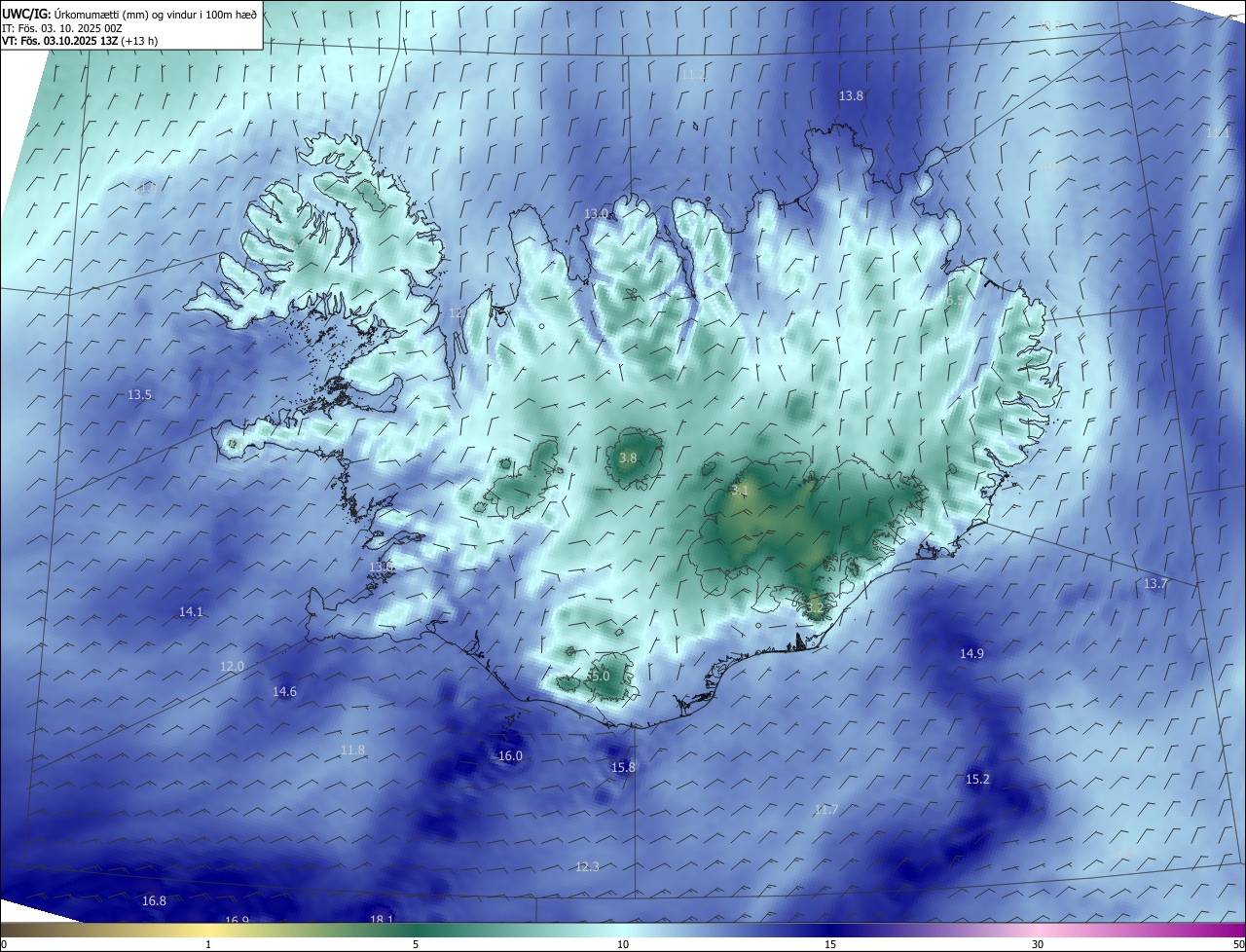Click the colour scale tick labelled 10
Image resolution: width=1246 pixels, height=952 pixels.
623,944
